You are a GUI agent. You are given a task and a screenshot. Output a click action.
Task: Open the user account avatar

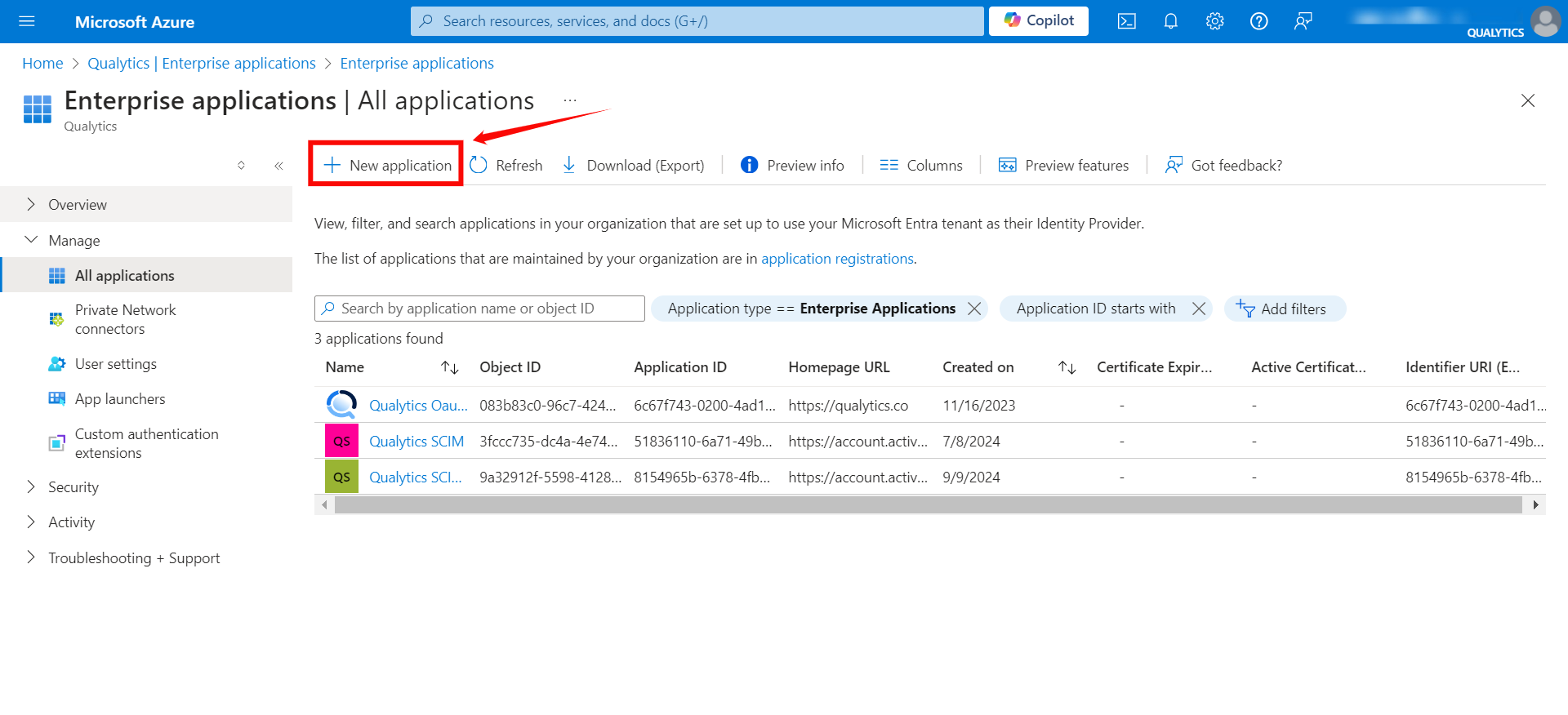click(x=1546, y=21)
